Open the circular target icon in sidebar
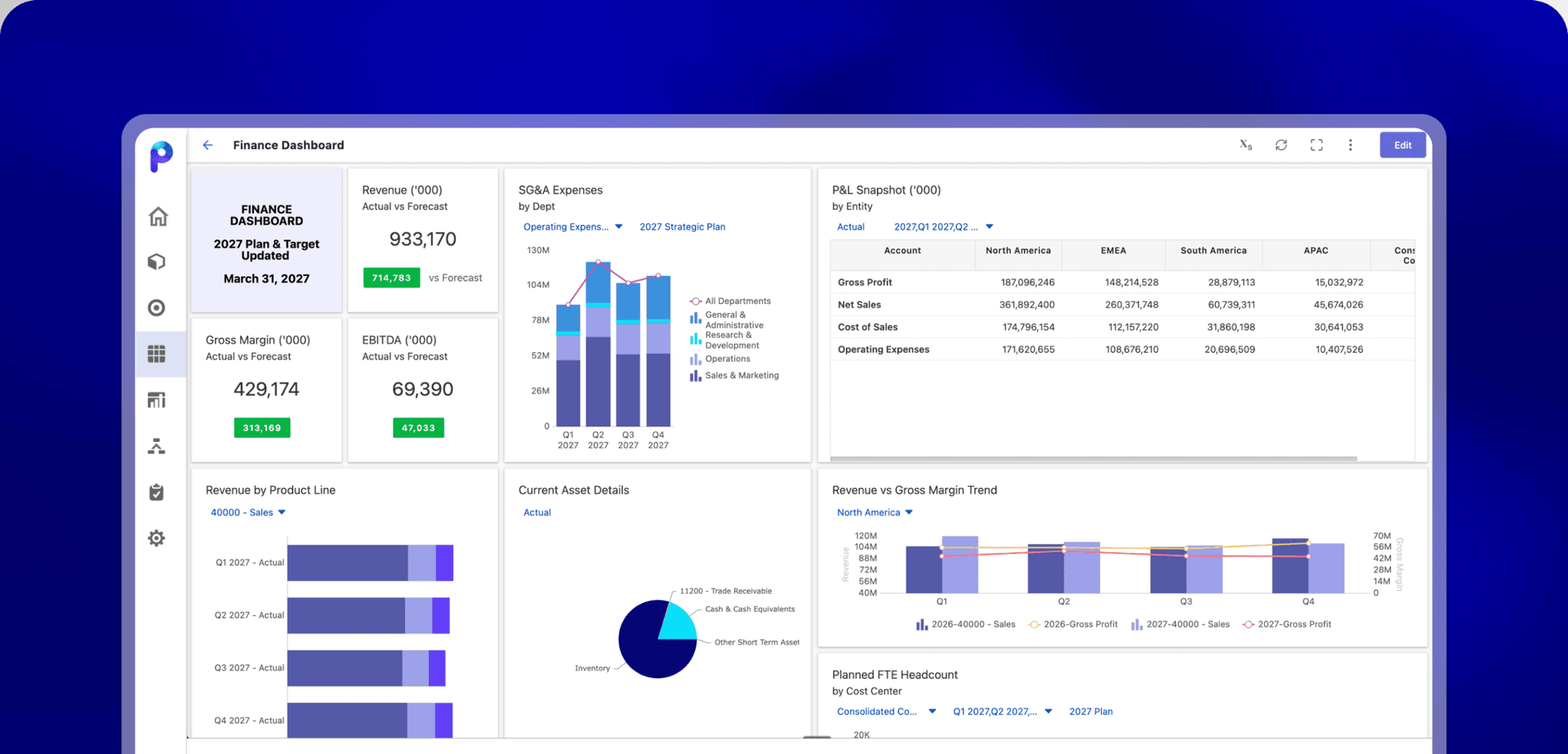This screenshot has width=1568, height=754. [x=157, y=308]
